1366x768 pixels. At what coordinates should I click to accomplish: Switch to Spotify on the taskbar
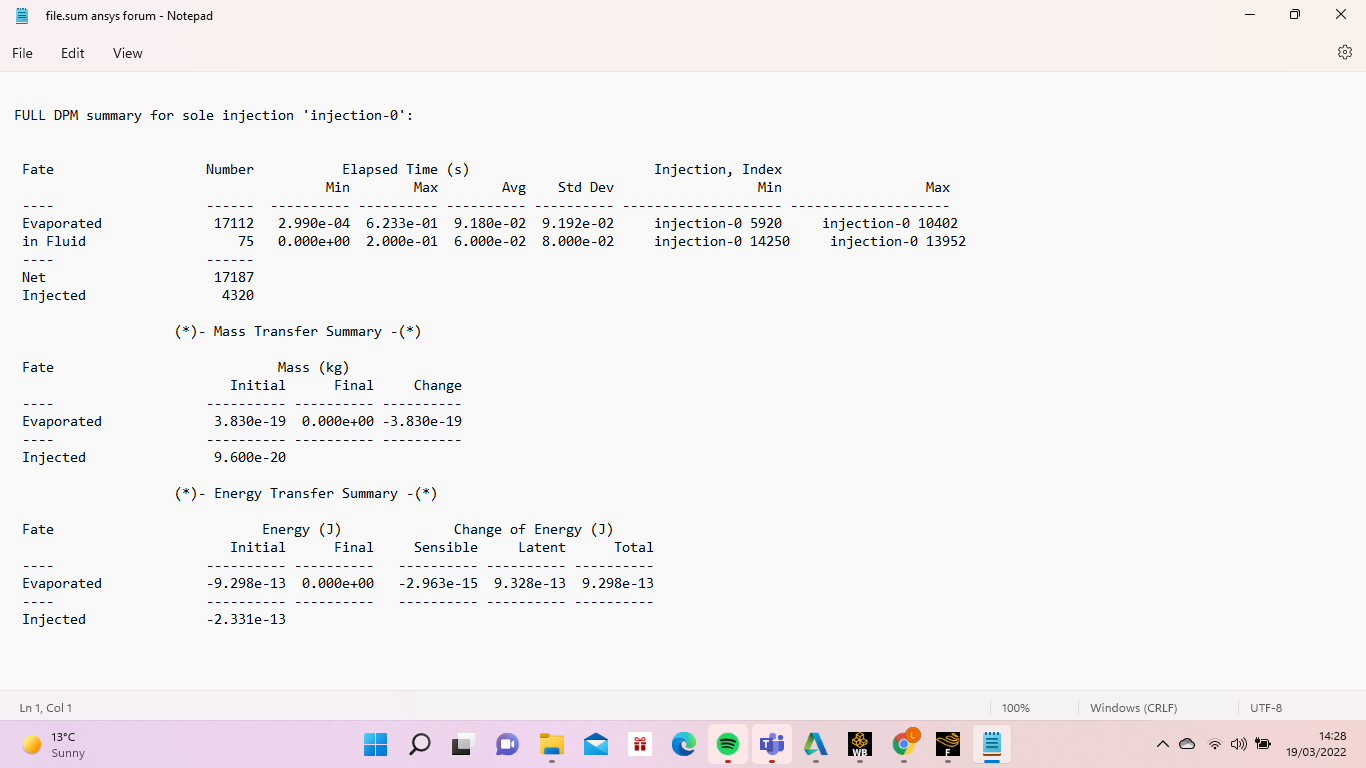(728, 744)
